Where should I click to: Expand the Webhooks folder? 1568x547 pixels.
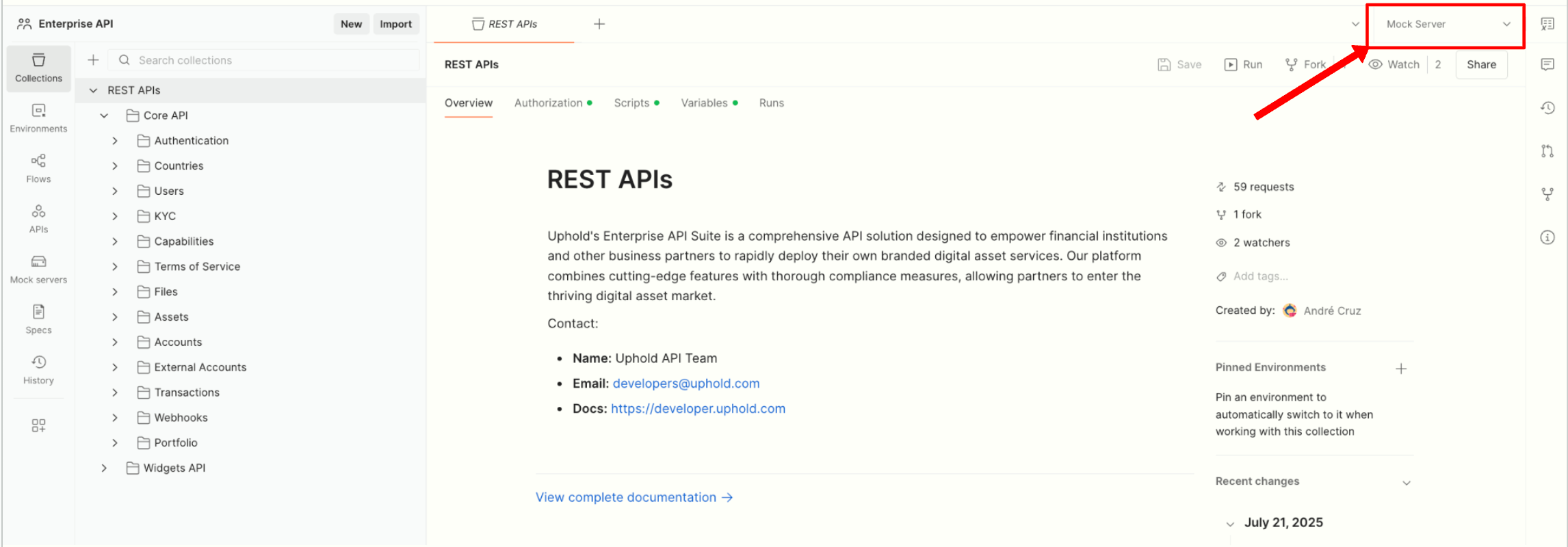click(x=115, y=418)
